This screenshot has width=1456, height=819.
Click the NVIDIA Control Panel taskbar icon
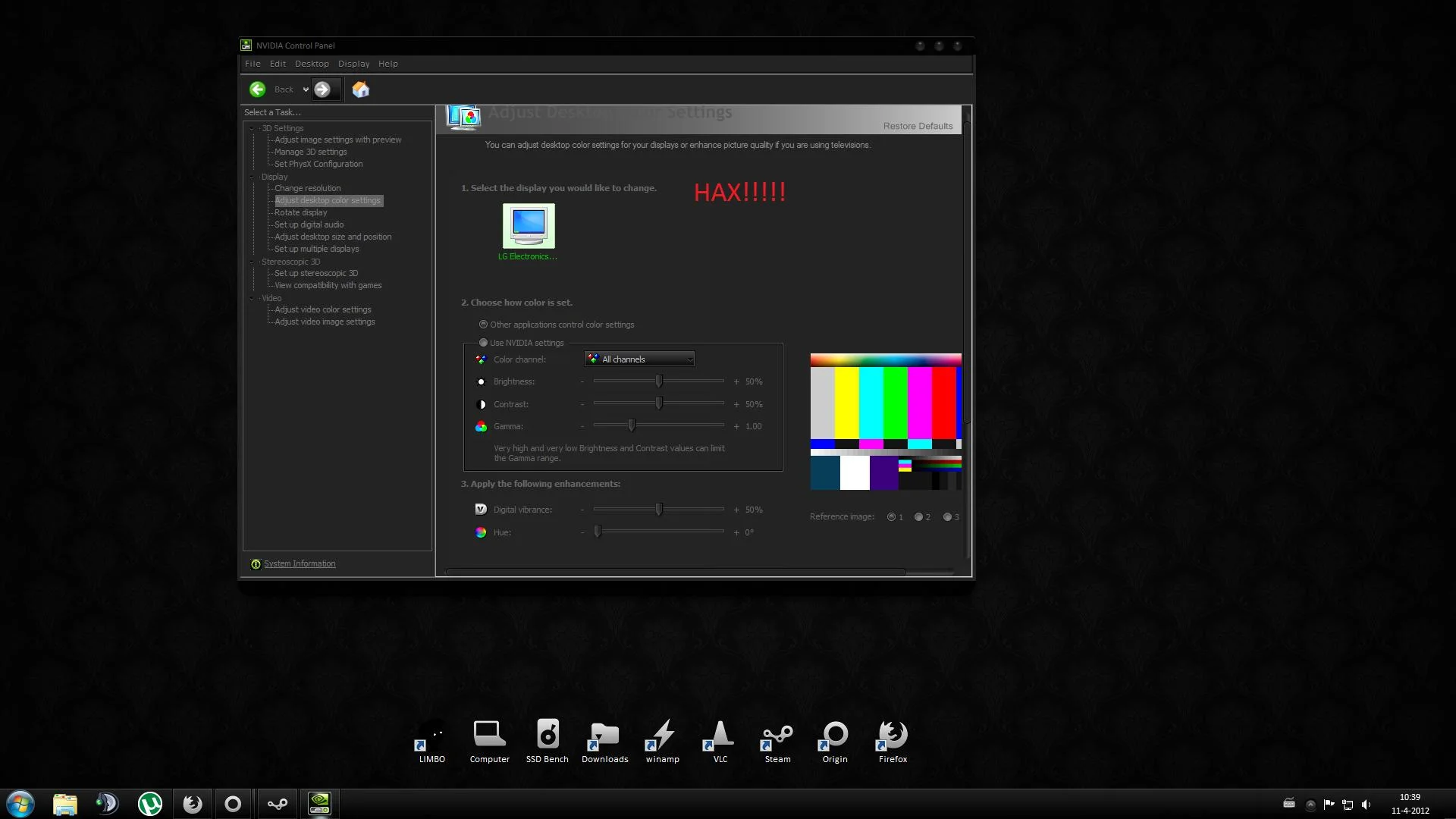(319, 804)
